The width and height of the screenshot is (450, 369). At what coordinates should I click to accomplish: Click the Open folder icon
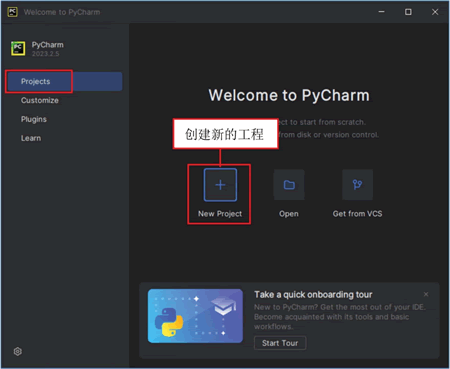coord(289,185)
